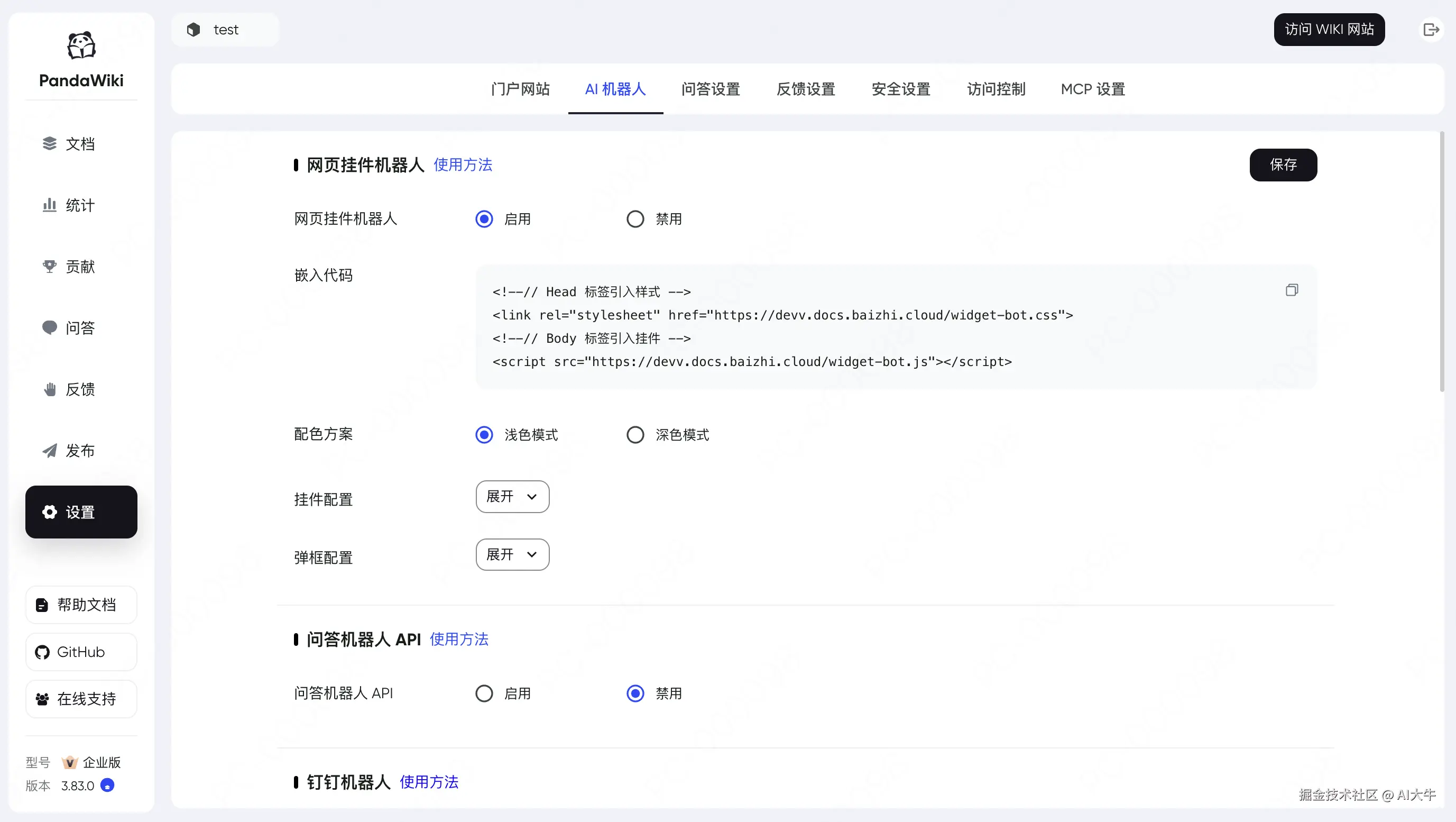The image size is (1456, 822).
Task: Click the logout icon at top right
Action: 1431,30
